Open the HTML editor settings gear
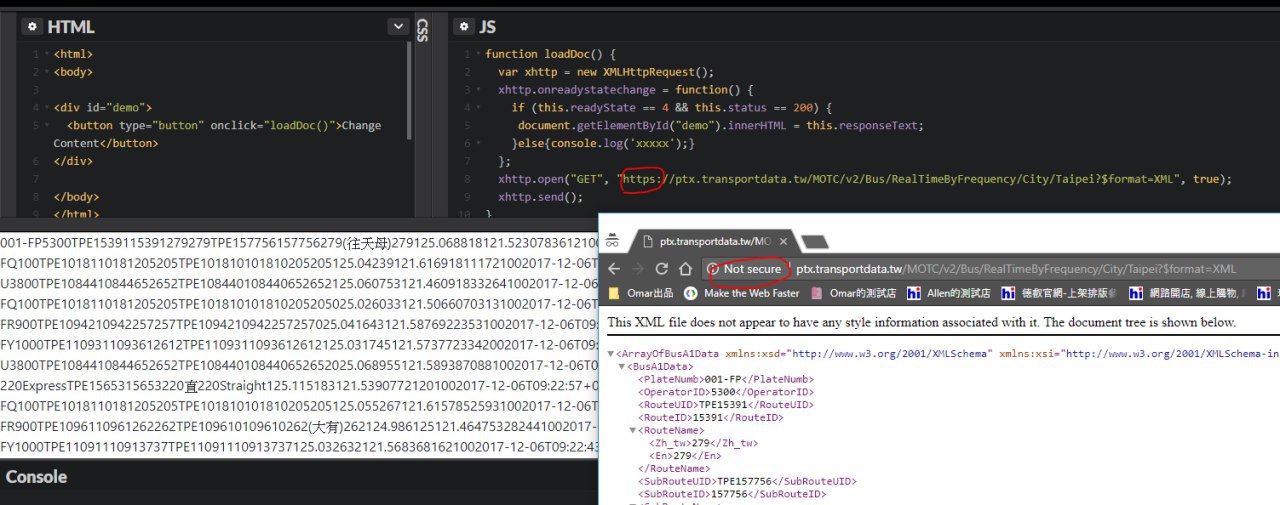Image resolution: width=1280 pixels, height=505 pixels. tap(31, 27)
